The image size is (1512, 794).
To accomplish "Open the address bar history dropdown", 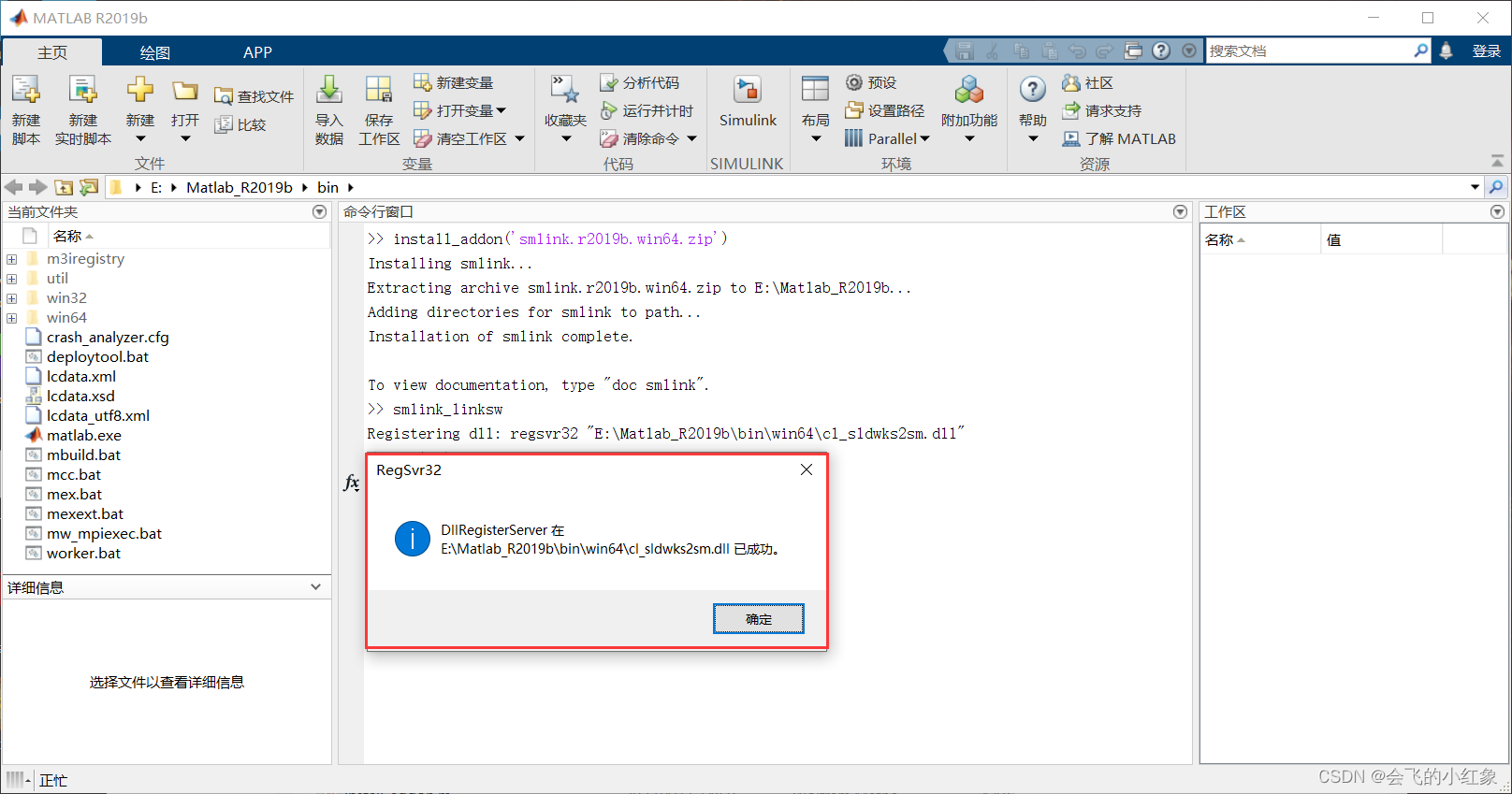I will [x=1475, y=187].
